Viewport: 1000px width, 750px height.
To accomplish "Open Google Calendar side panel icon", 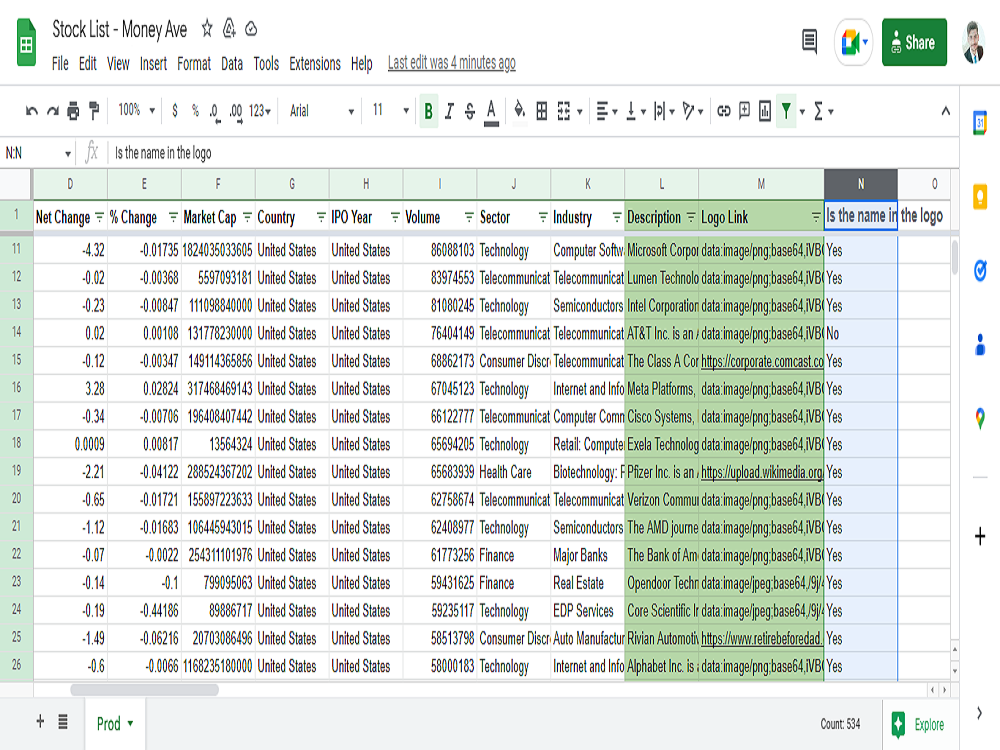I will click(980, 122).
